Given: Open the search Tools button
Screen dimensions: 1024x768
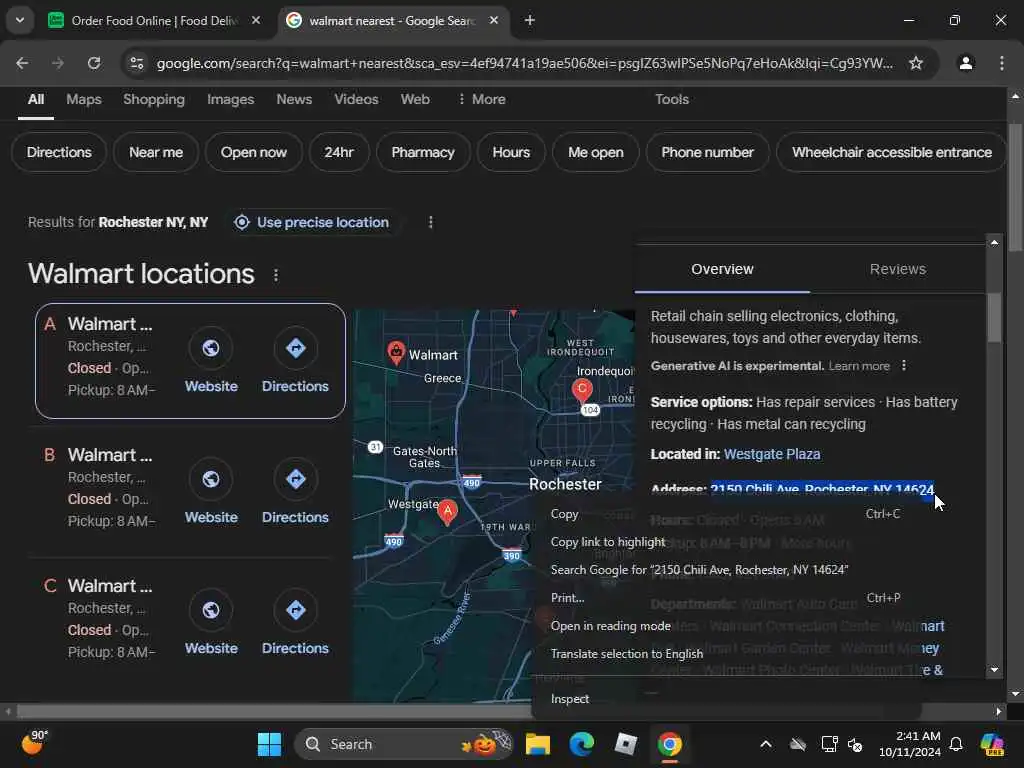Looking at the screenshot, I should tap(672, 99).
